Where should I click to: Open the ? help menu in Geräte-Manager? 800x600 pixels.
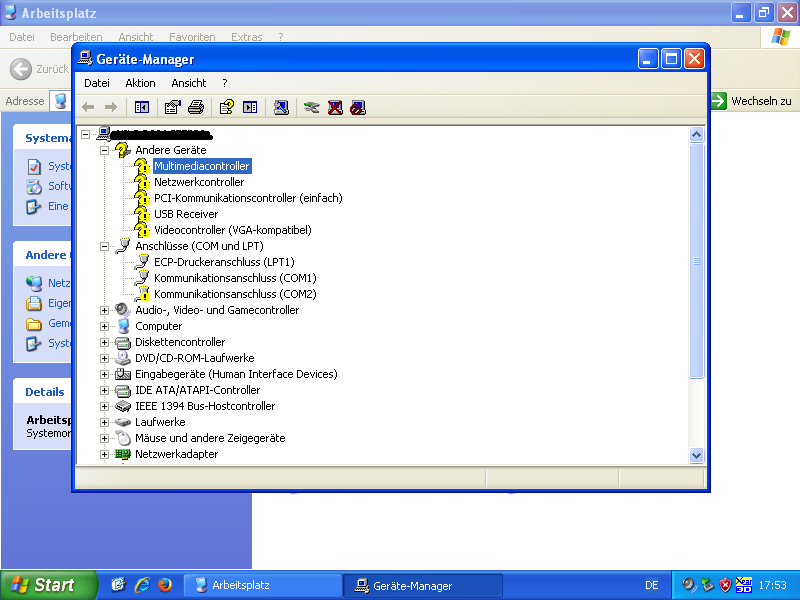[225, 83]
